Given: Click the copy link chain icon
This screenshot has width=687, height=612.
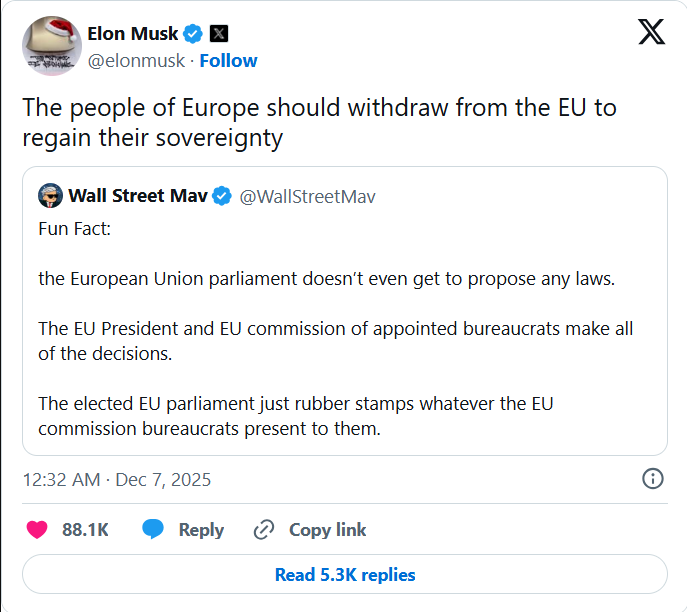Looking at the screenshot, I should click(x=264, y=530).
